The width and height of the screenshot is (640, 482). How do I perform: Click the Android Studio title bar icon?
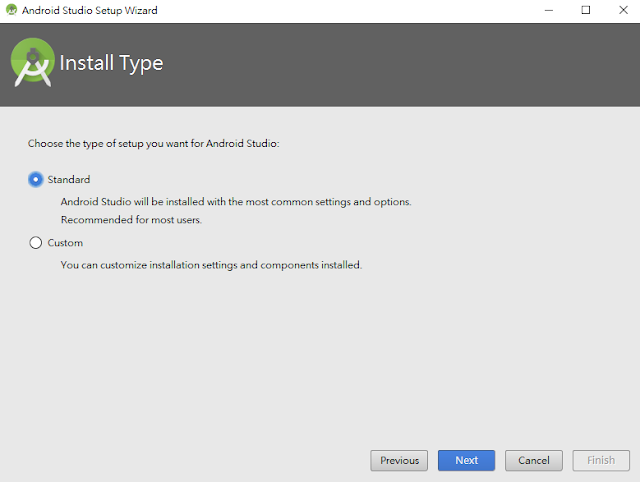(11, 10)
